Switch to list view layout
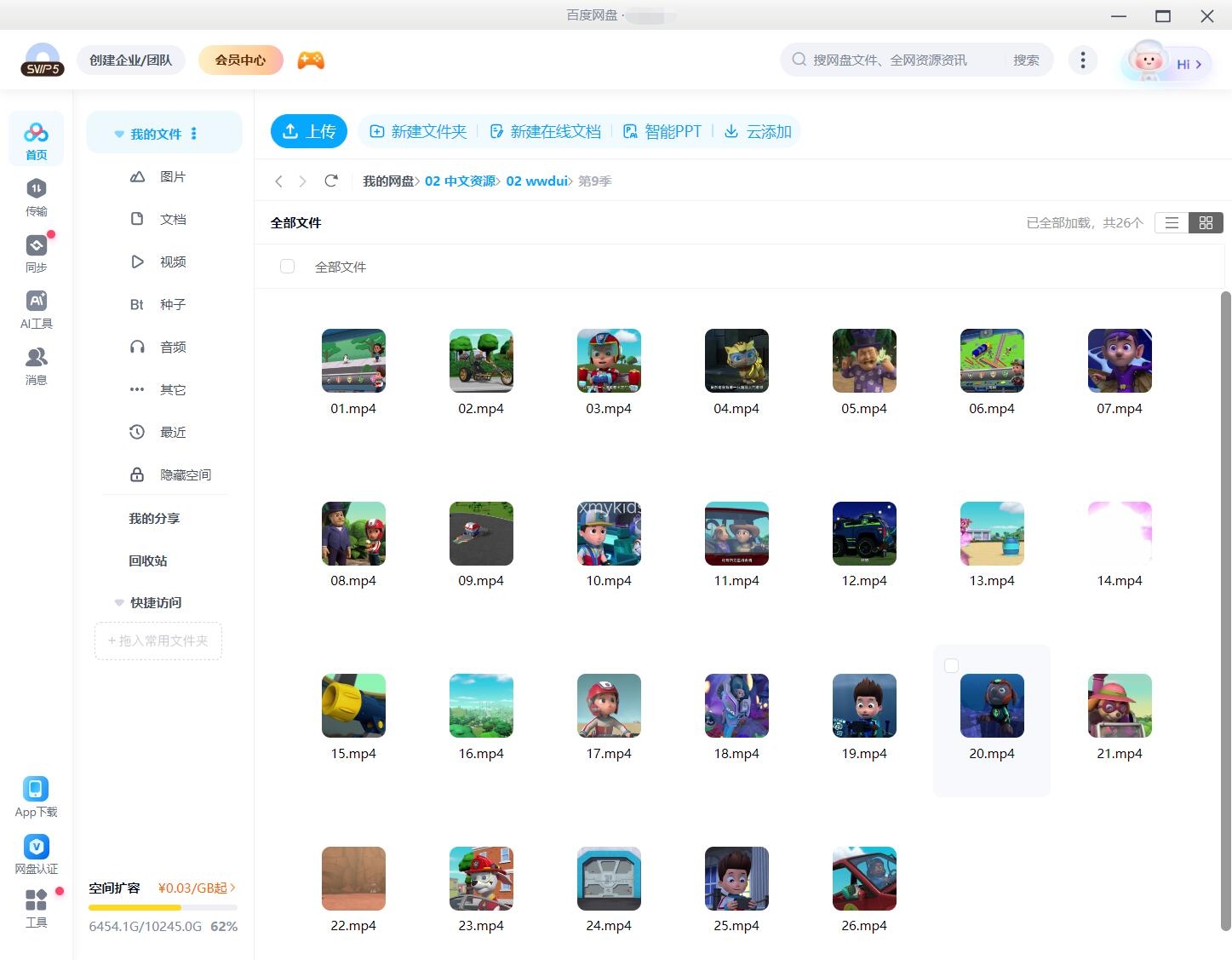The height and width of the screenshot is (960, 1232). [x=1172, y=222]
